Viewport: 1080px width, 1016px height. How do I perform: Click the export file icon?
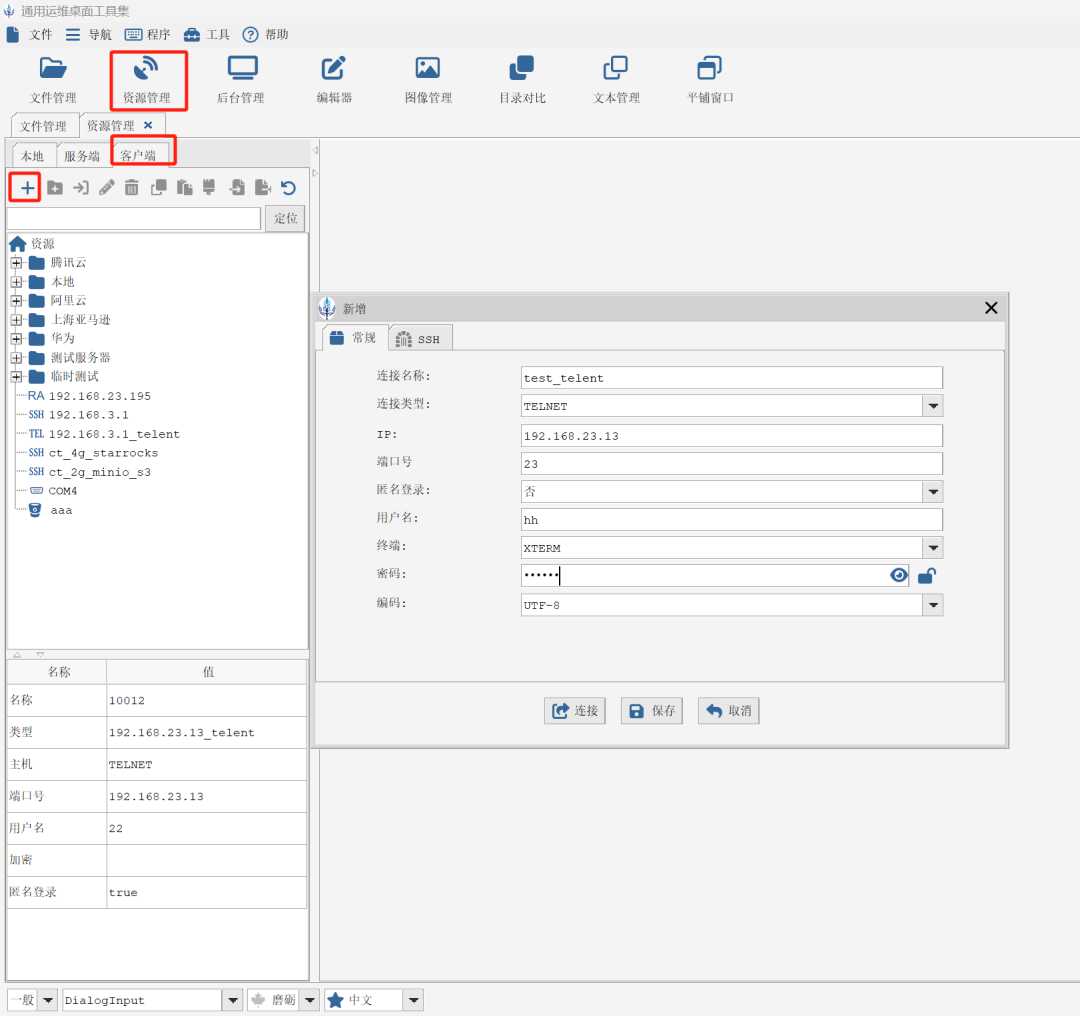pos(262,187)
